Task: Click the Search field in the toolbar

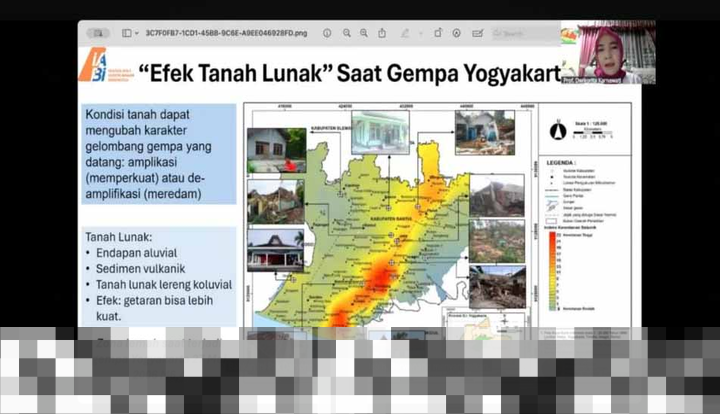Action: [x=525, y=33]
